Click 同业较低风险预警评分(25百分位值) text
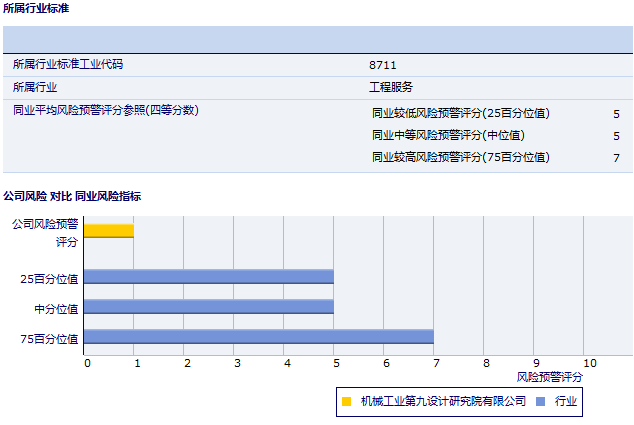The image size is (634, 425). coord(461,113)
